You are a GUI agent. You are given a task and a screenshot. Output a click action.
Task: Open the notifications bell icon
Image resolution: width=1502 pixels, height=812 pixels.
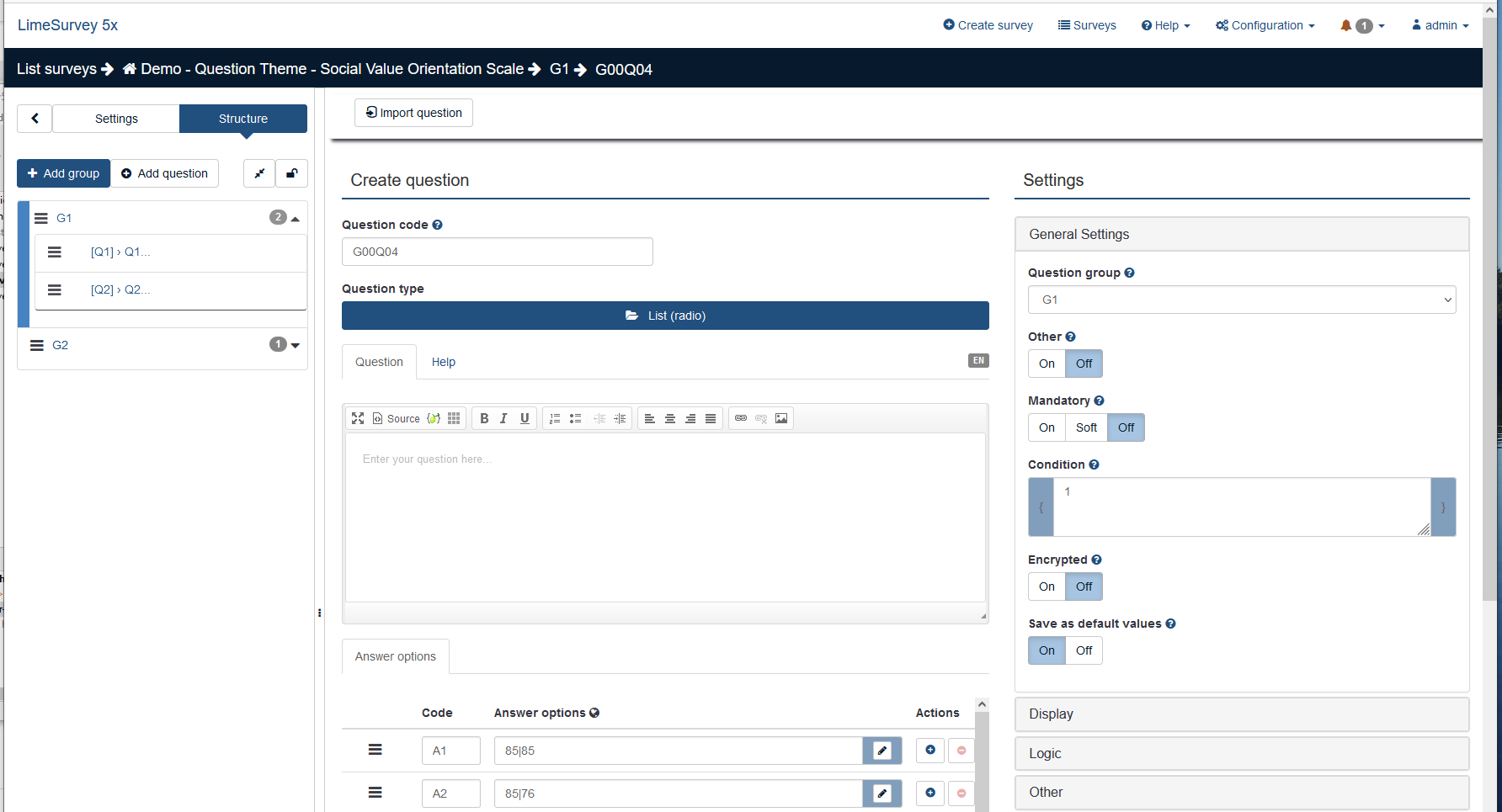(x=1346, y=25)
